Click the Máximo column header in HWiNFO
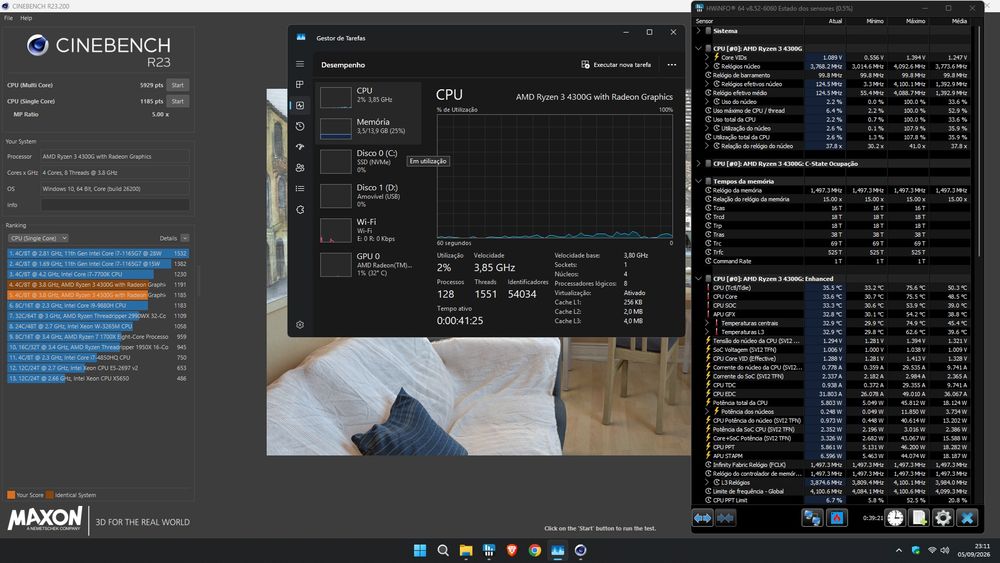 [x=915, y=21]
